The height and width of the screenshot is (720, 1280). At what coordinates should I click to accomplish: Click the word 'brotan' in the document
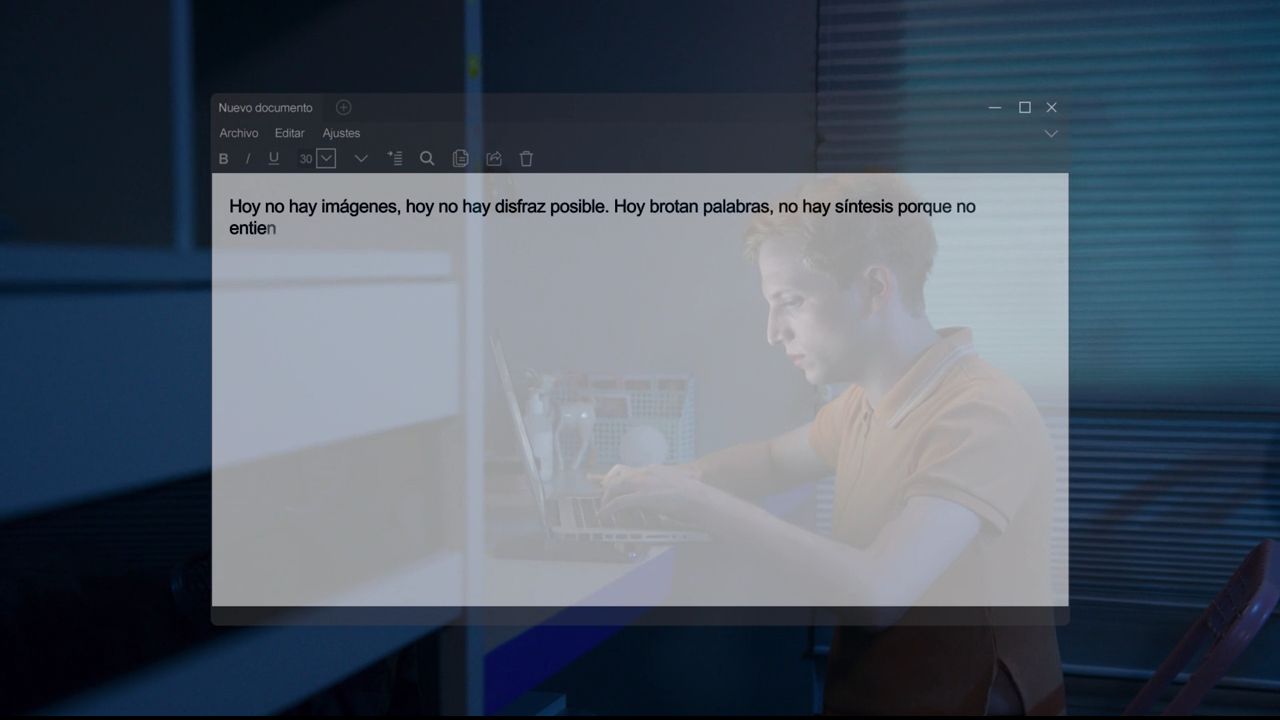click(673, 207)
